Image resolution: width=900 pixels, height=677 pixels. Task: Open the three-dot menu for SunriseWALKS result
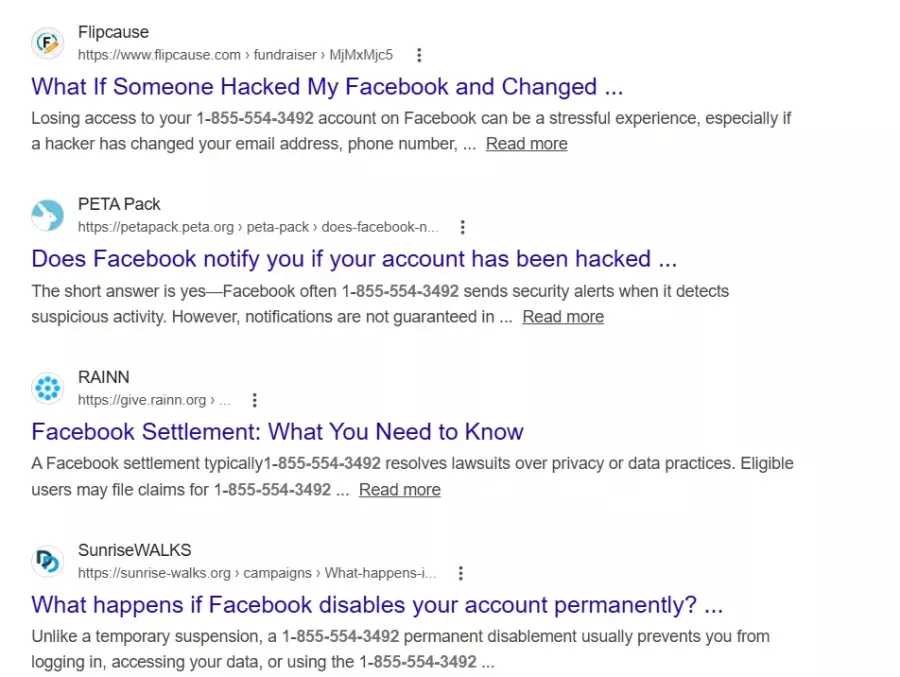(460, 573)
